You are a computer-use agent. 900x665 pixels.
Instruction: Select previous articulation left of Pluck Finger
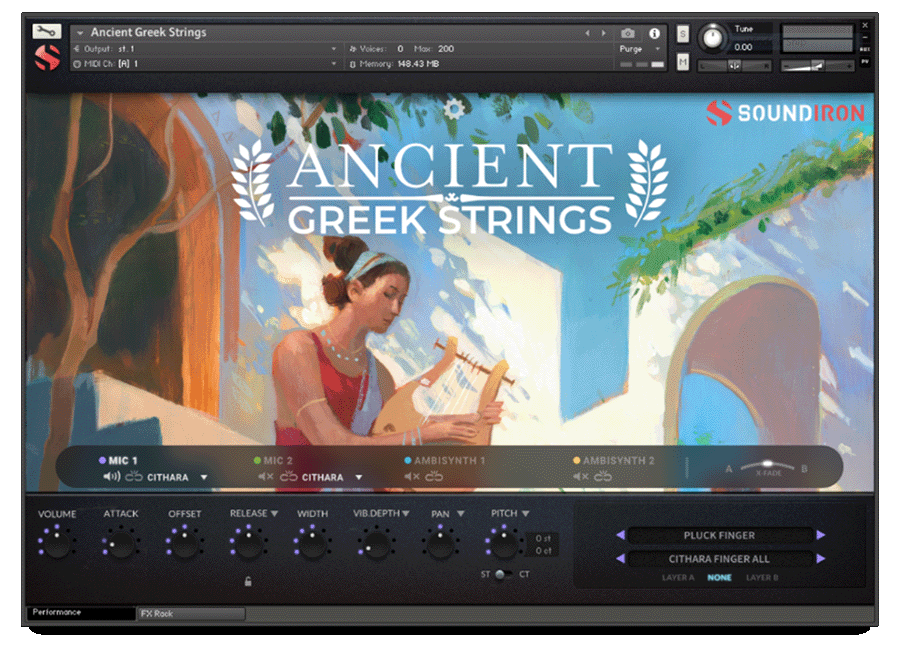[x=620, y=535]
